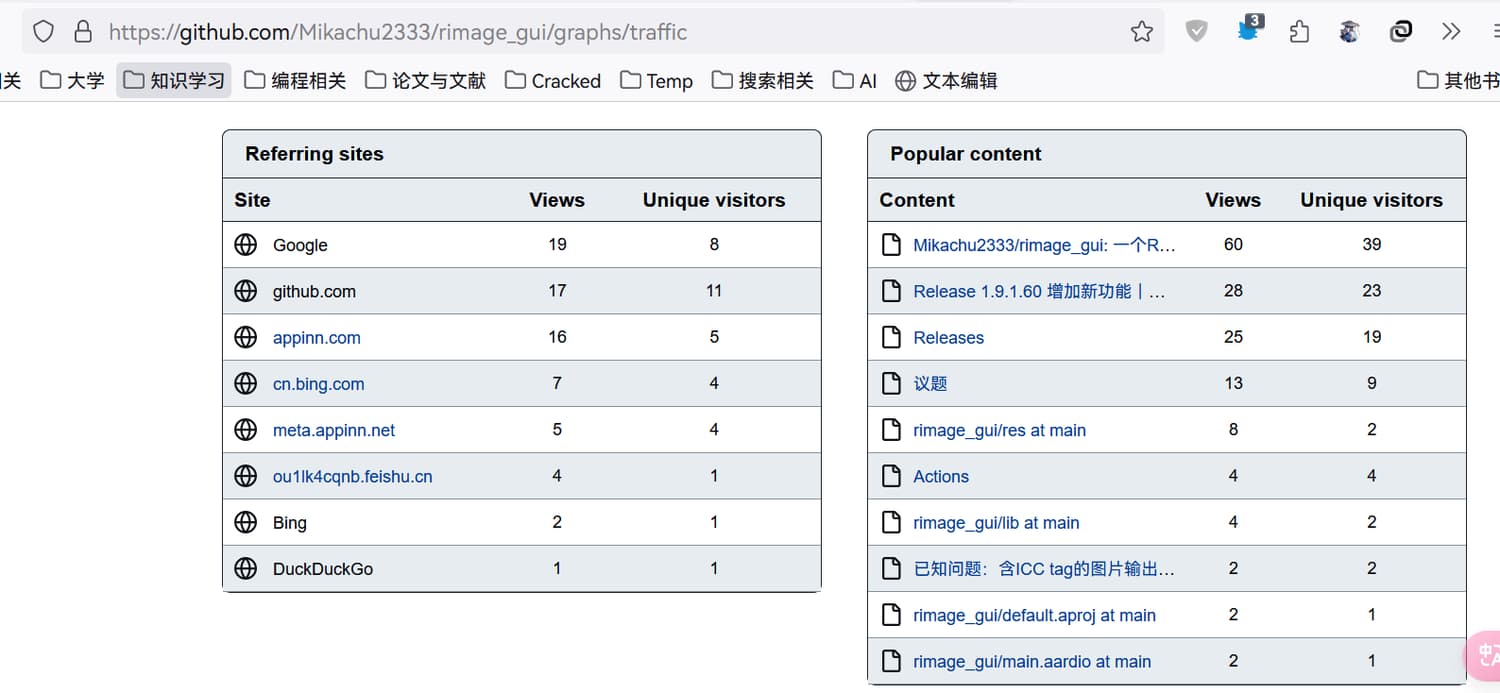The height and width of the screenshot is (693, 1500).
Task: Open the 知识学习 bookmarks folder
Action: click(174, 80)
